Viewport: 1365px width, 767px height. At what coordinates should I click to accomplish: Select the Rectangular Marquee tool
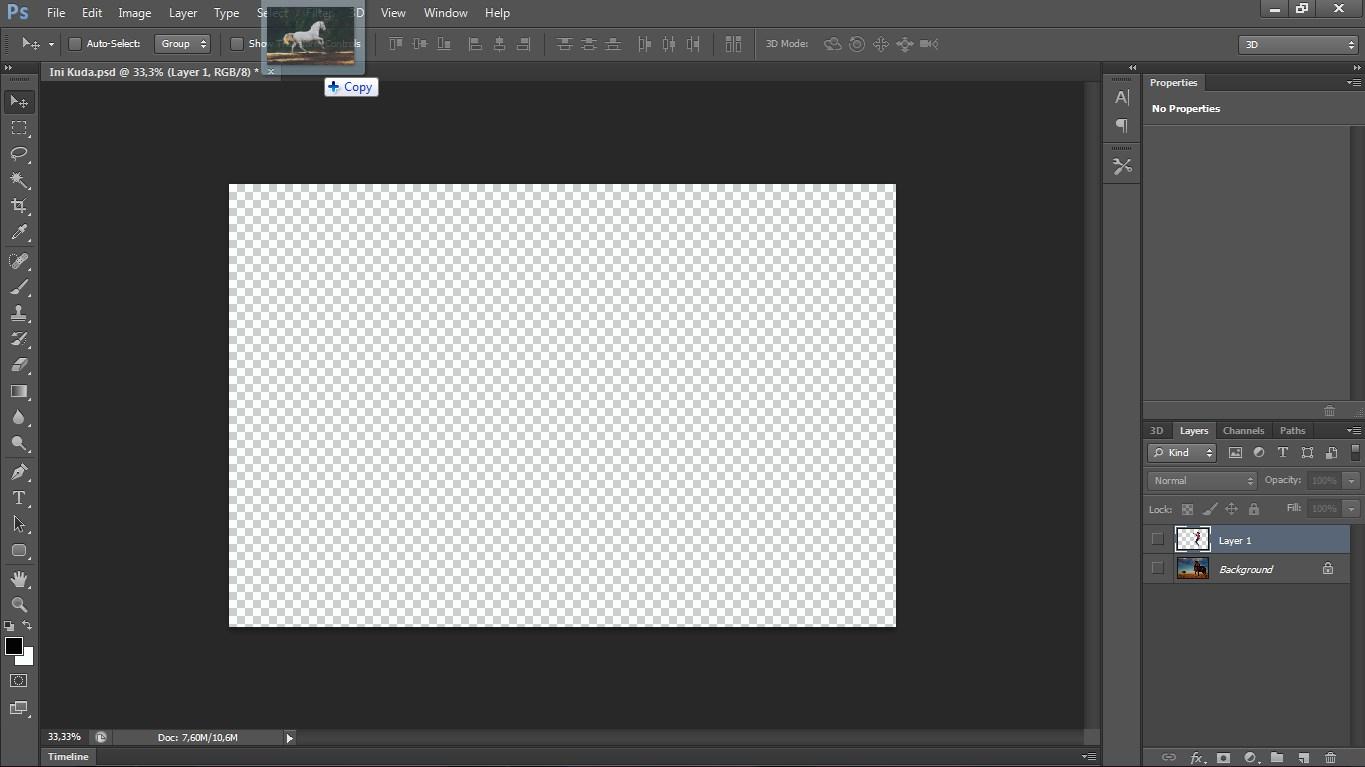click(x=19, y=128)
